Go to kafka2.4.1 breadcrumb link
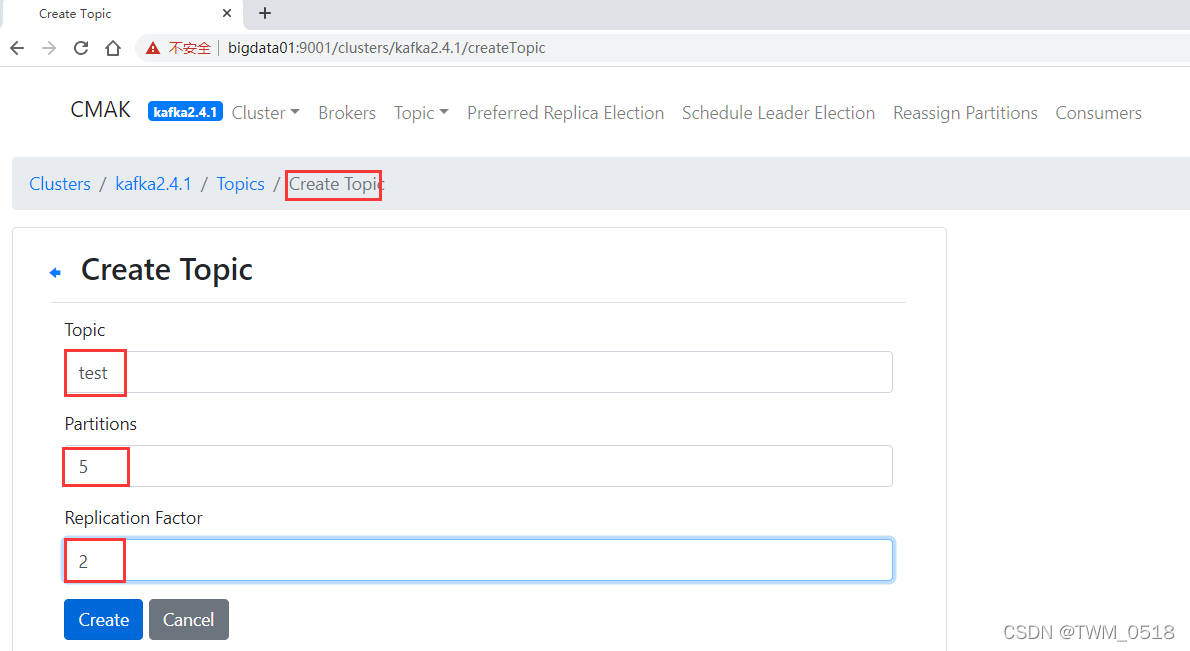The height and width of the screenshot is (651, 1190). pos(153,184)
